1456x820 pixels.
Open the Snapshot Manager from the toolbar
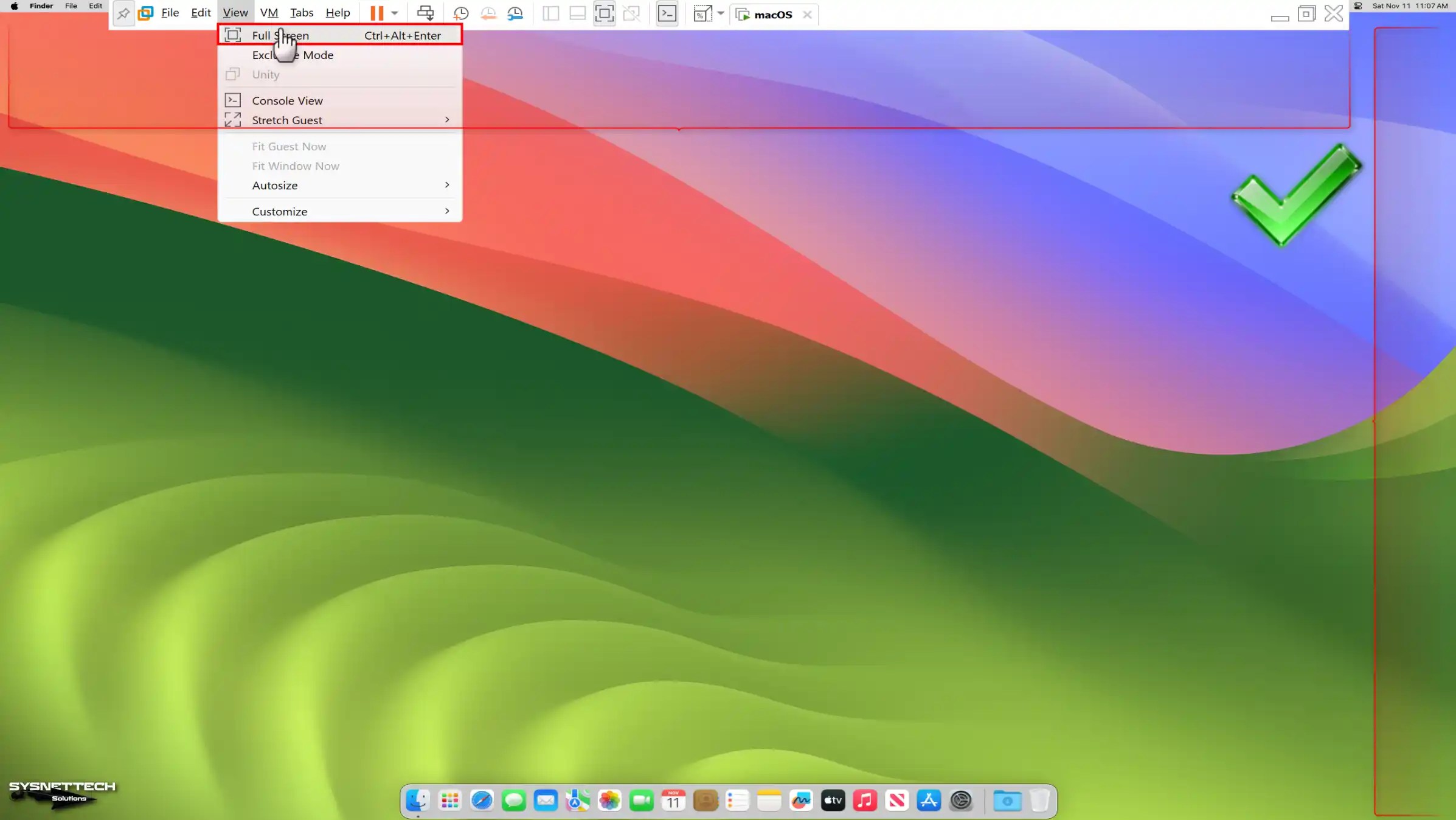[x=516, y=13]
